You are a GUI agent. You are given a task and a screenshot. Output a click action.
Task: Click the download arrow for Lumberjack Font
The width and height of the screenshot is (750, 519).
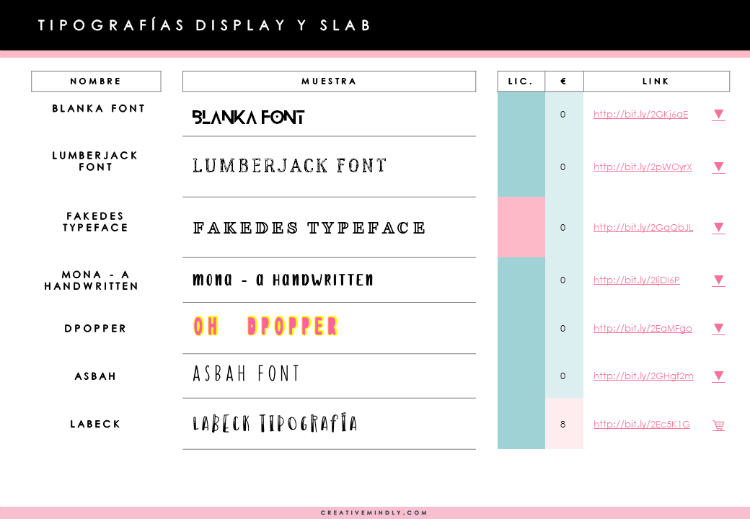(718, 167)
